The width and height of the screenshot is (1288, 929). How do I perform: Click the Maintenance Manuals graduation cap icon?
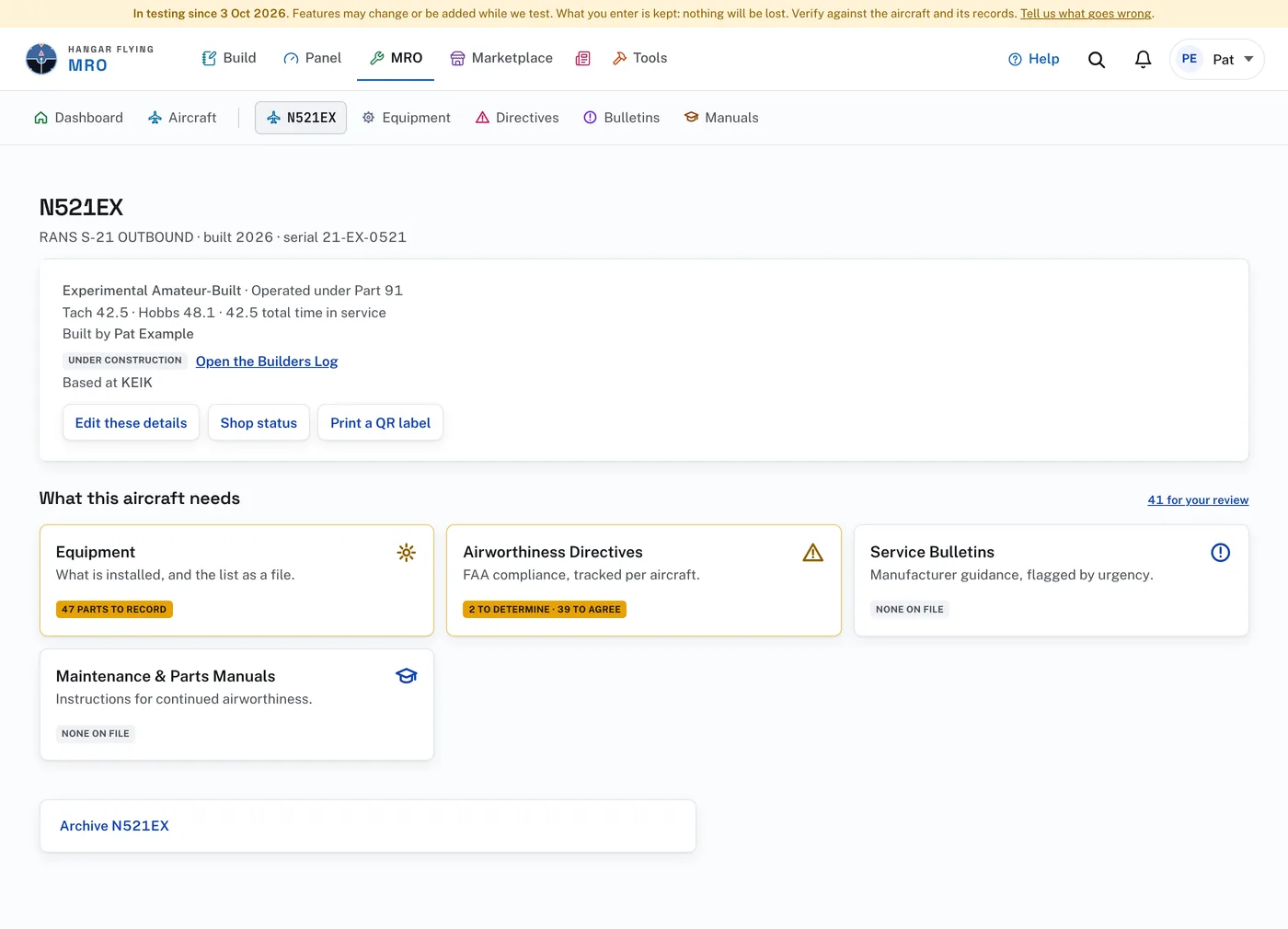pos(406,676)
